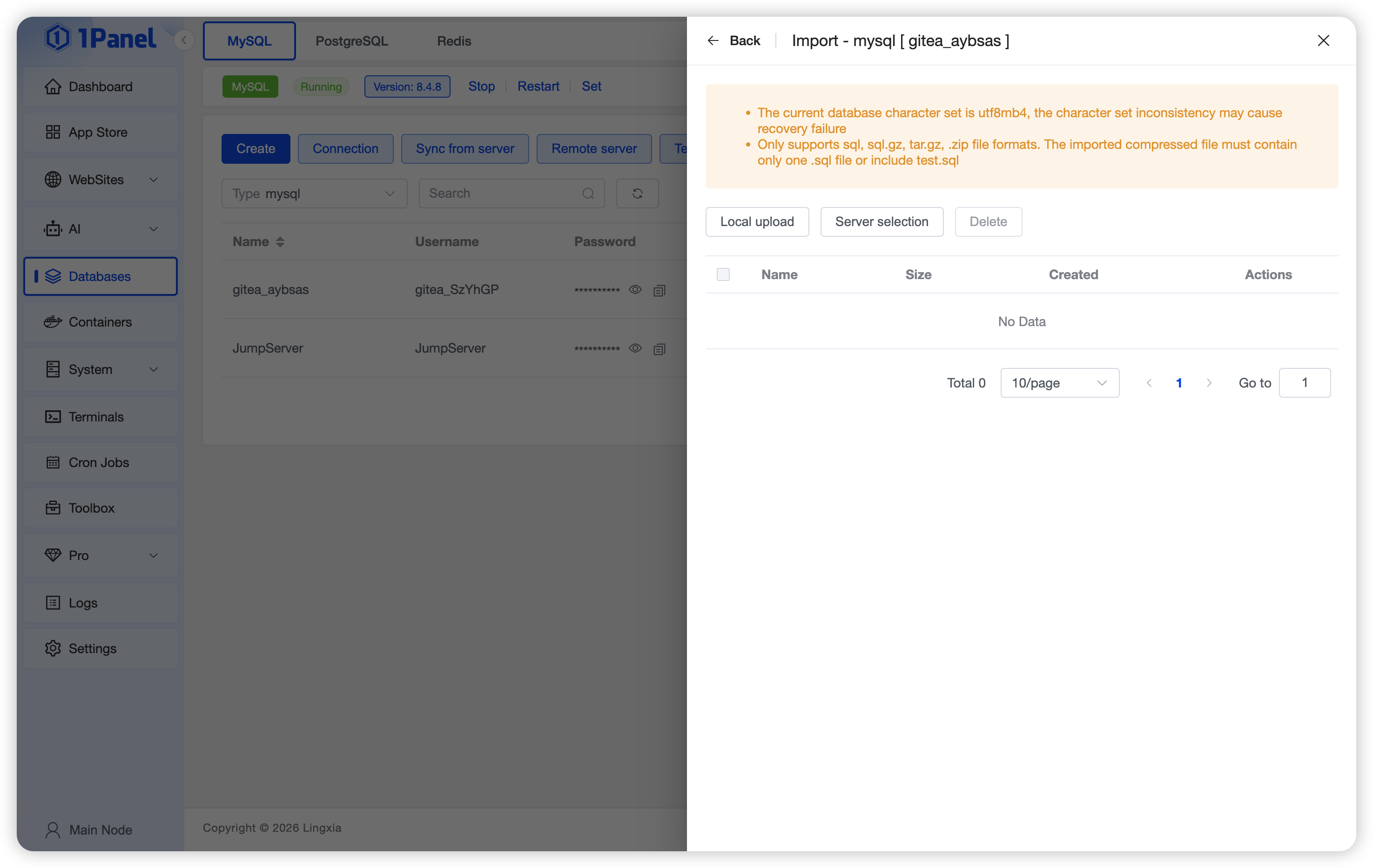Image resolution: width=1373 pixels, height=868 pixels.
Task: Open Containers via the docker whale icon
Action: tap(53, 322)
